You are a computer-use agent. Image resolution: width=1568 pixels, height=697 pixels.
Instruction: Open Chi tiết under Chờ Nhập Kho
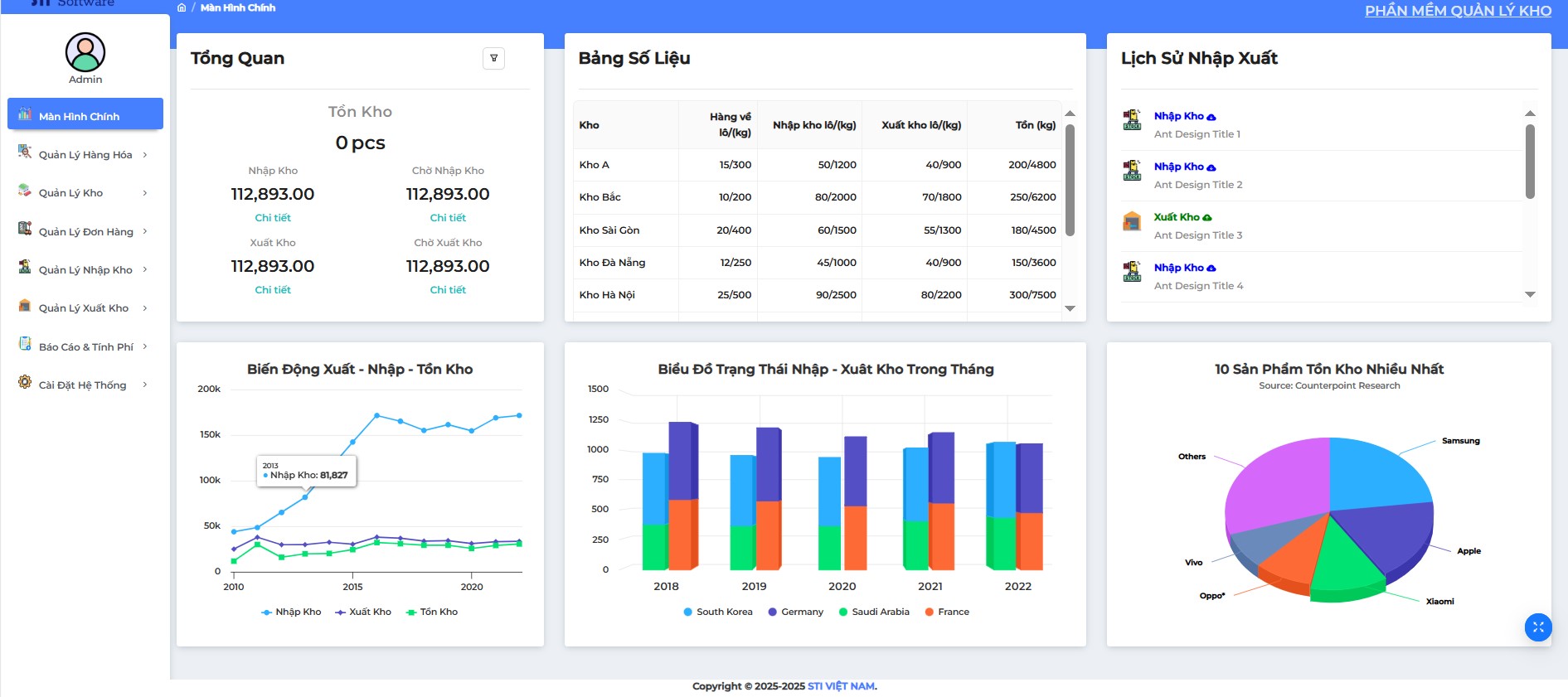click(x=448, y=218)
